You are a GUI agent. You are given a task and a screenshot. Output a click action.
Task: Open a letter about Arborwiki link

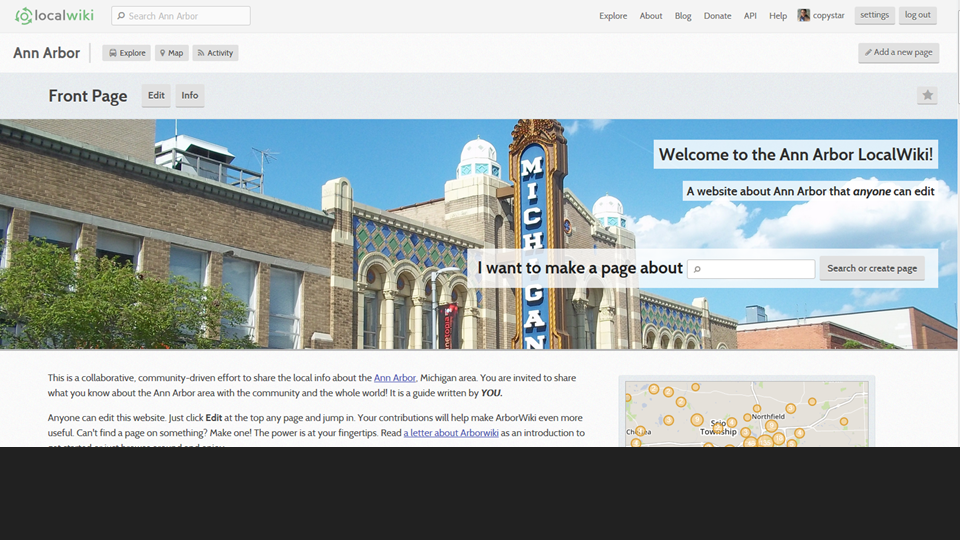(x=451, y=433)
